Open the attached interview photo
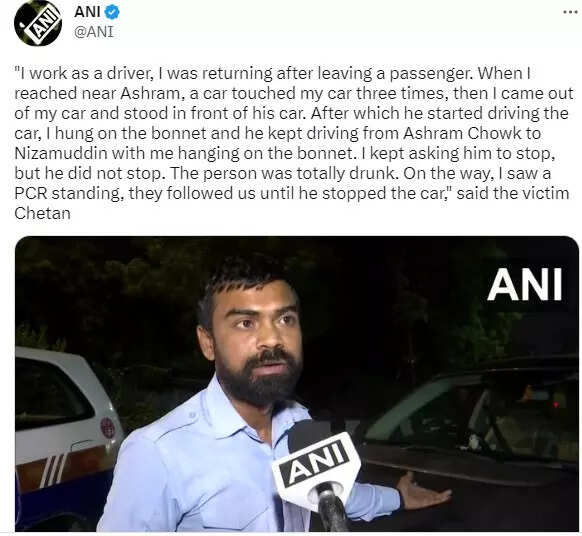This screenshot has width=582, height=536. (x=297, y=384)
